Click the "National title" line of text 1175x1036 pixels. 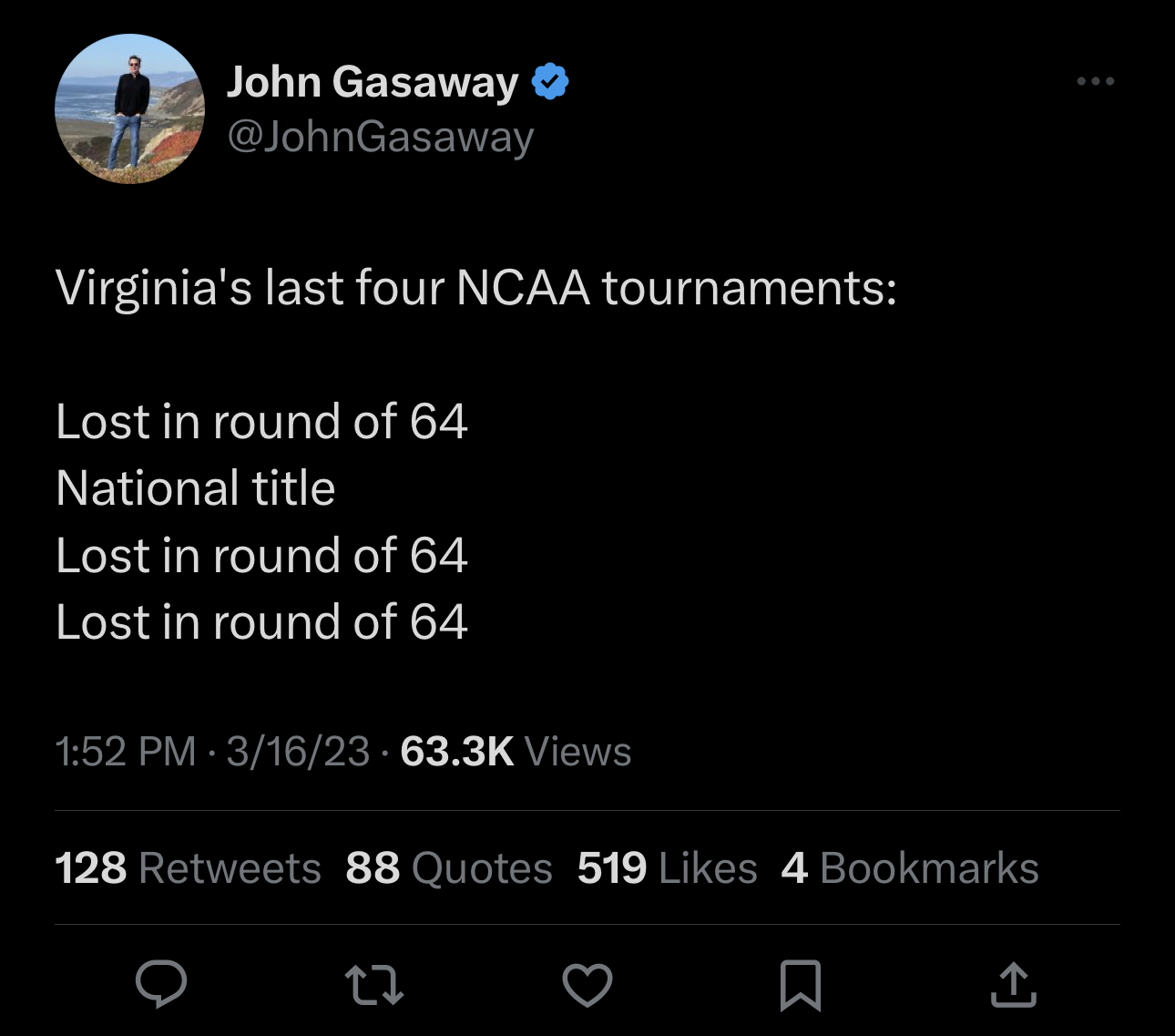pos(196,488)
